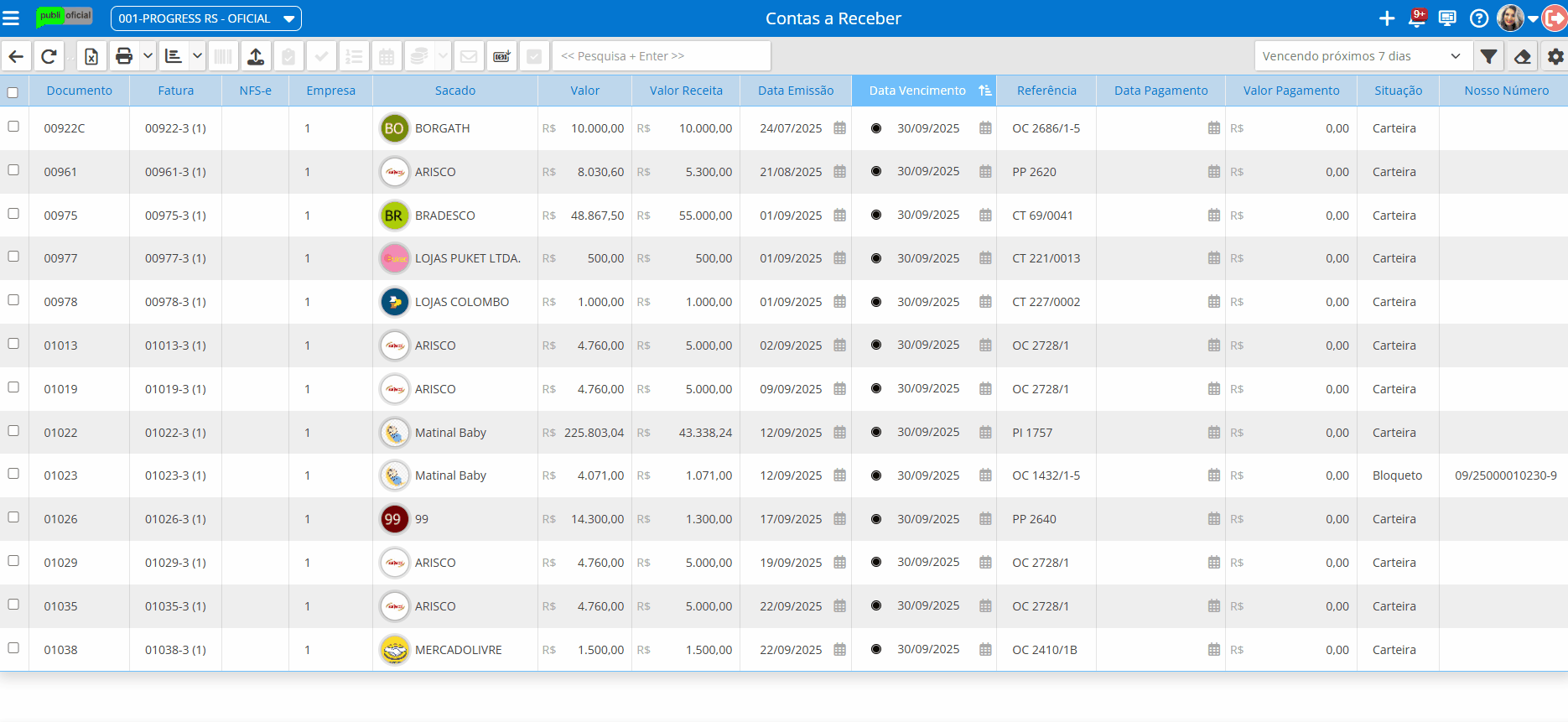The width and height of the screenshot is (1568, 722).
Task: Tick the checkbox for document 00922C
Action: point(13,127)
